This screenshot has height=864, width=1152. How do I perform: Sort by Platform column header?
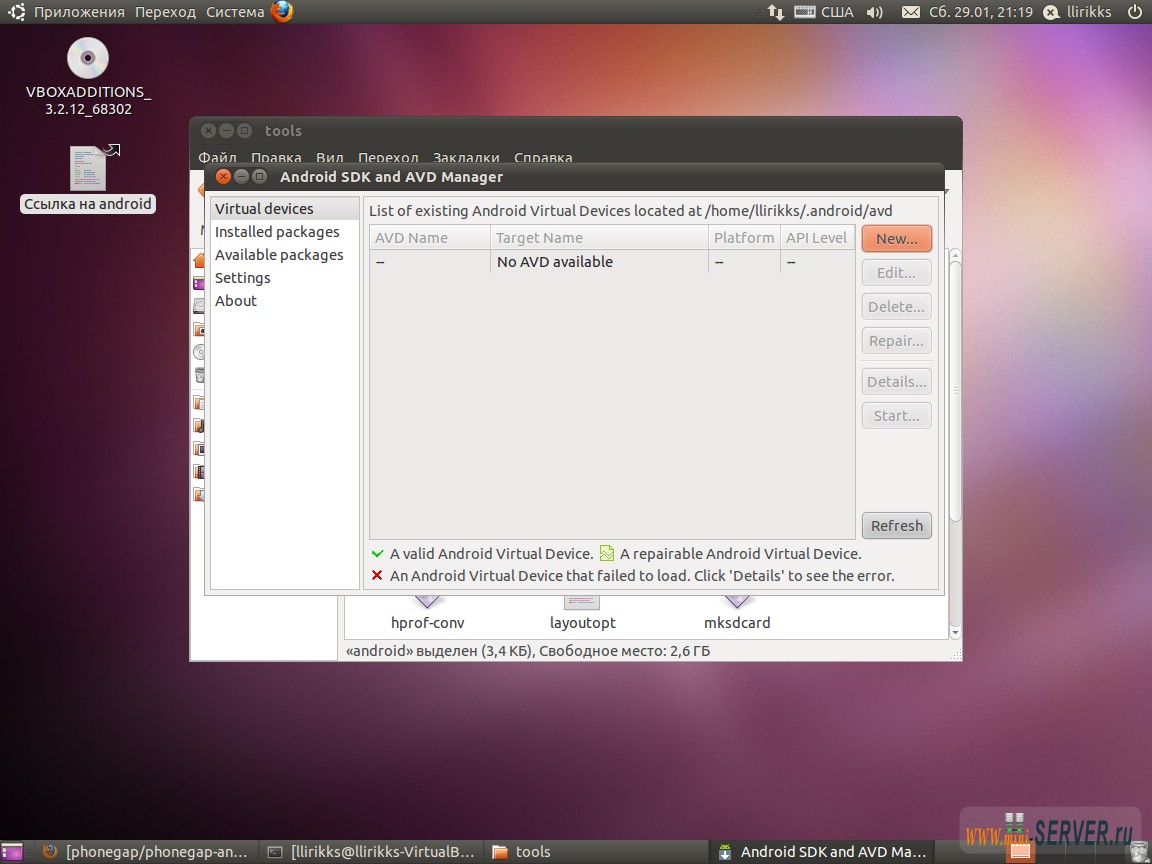pos(744,238)
